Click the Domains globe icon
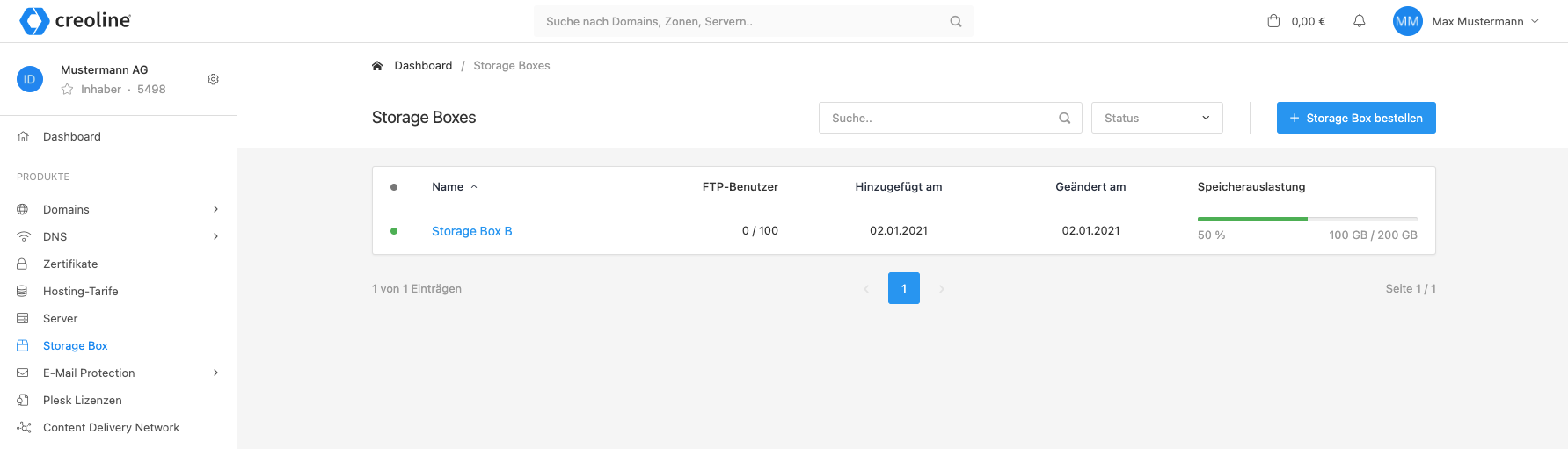1568x449 pixels. (x=23, y=209)
